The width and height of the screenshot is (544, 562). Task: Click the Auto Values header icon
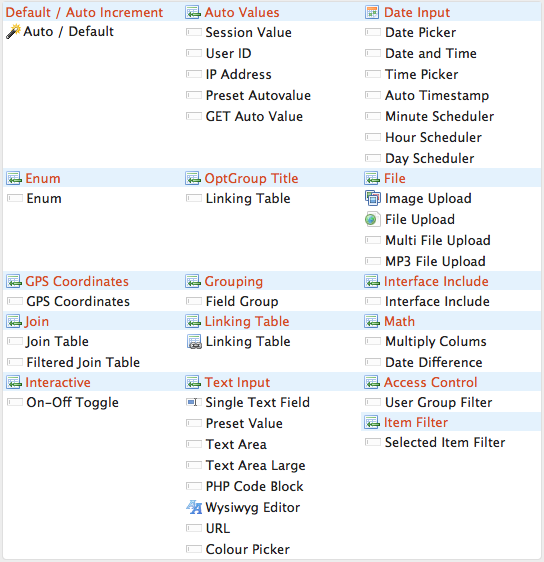[193, 13]
